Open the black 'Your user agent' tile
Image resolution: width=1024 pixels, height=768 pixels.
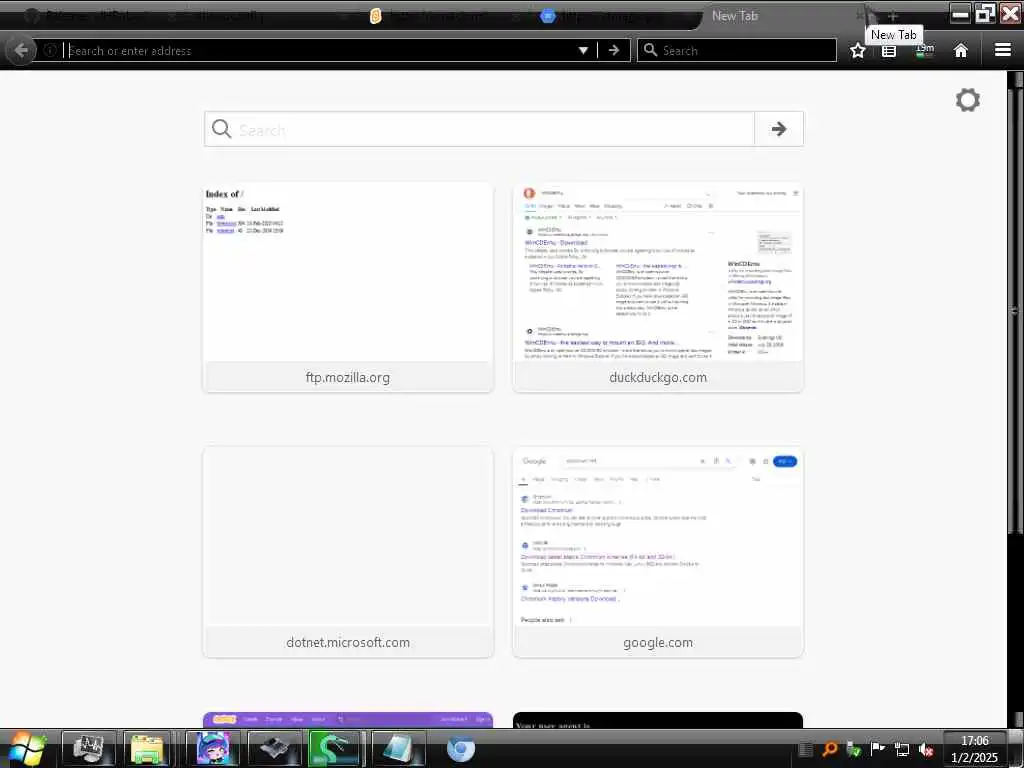point(658,720)
